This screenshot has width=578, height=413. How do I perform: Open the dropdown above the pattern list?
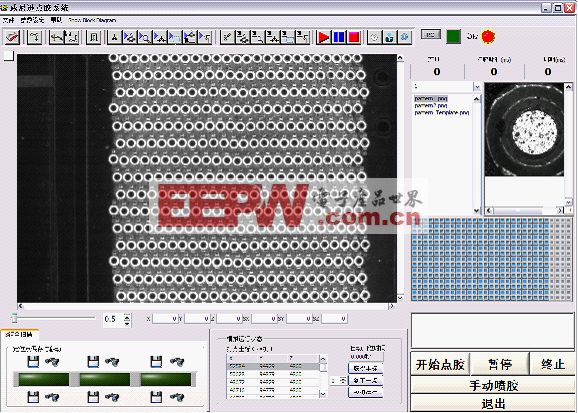[x=477, y=87]
